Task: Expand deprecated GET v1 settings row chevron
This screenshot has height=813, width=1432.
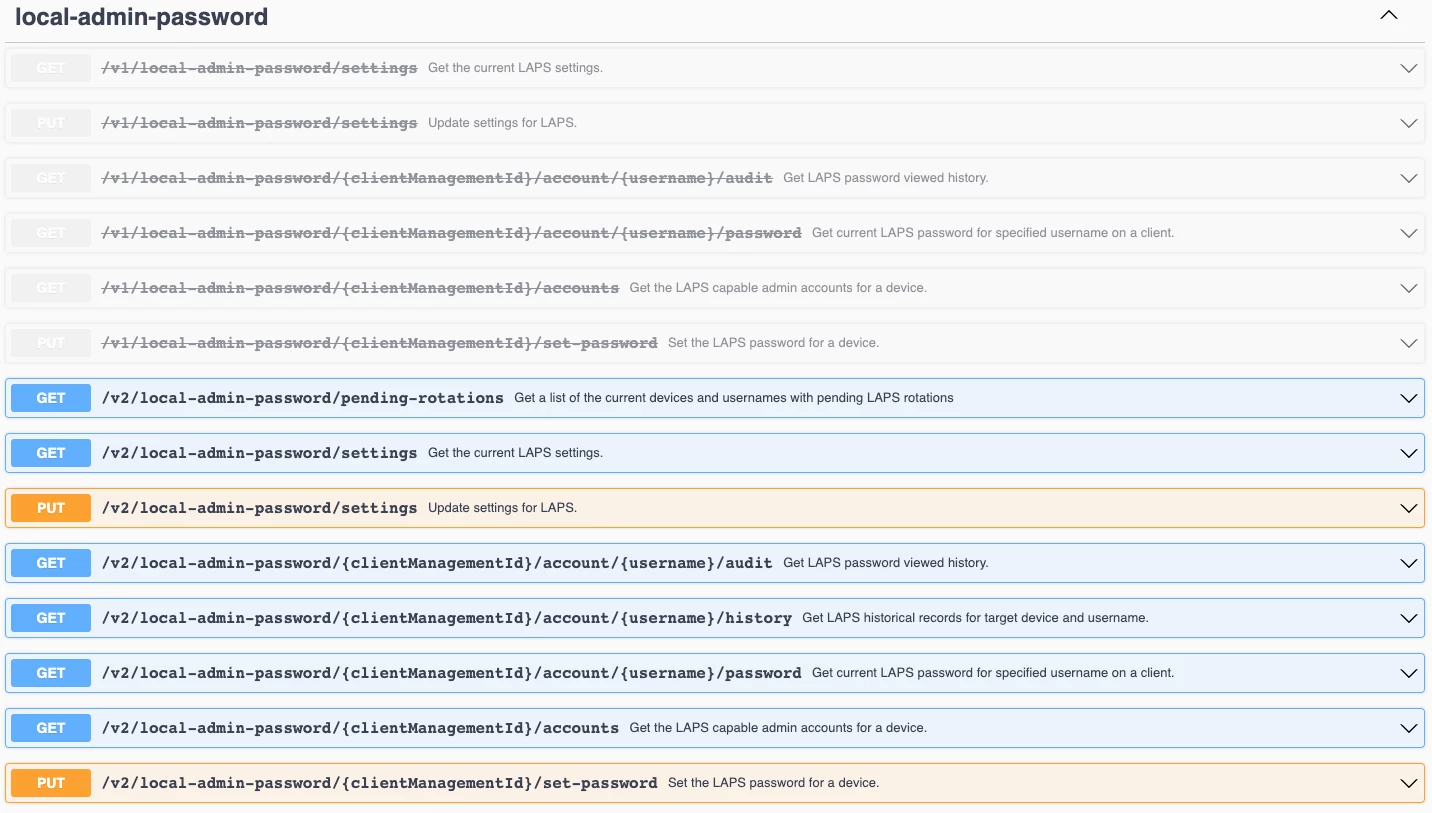Action: click(1409, 68)
